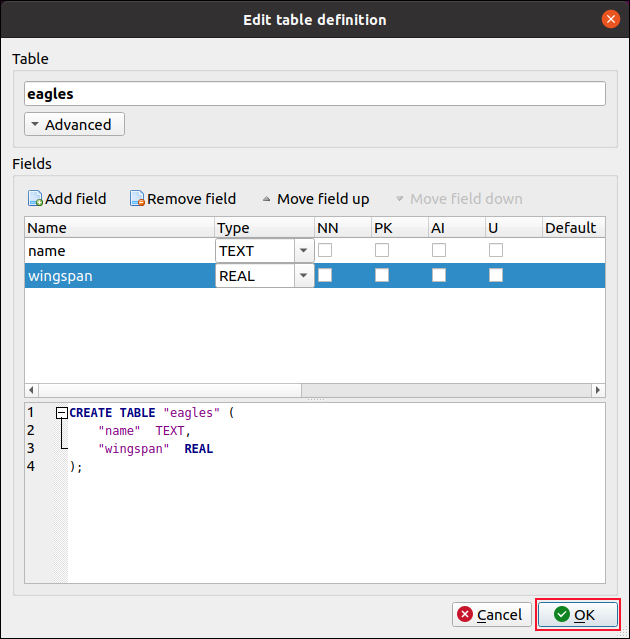Click the Type column header

[x=263, y=228]
